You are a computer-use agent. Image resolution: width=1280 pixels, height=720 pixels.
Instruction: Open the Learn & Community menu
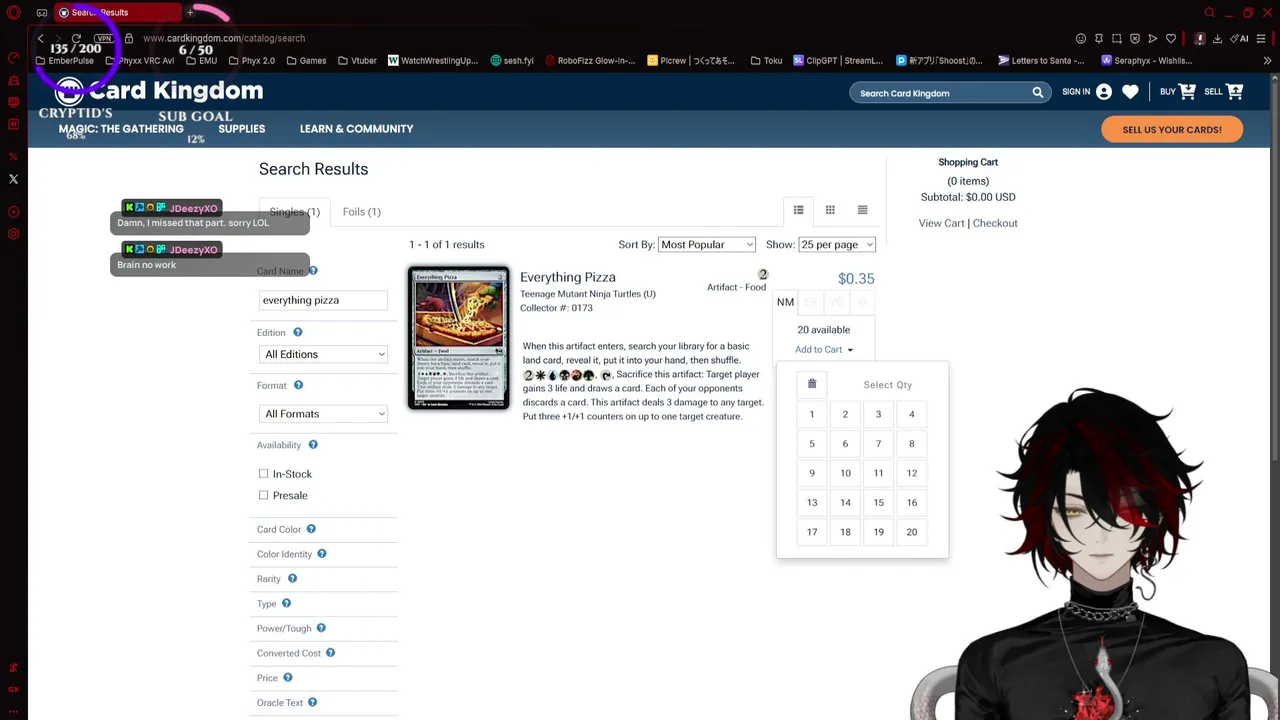click(x=356, y=129)
